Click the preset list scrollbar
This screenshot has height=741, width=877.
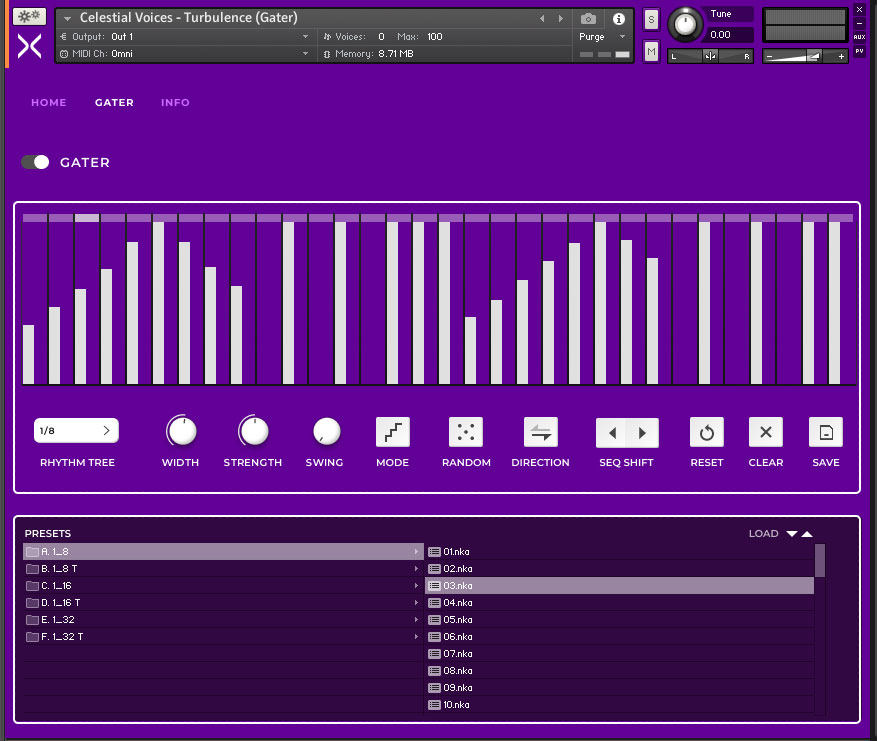[820, 560]
